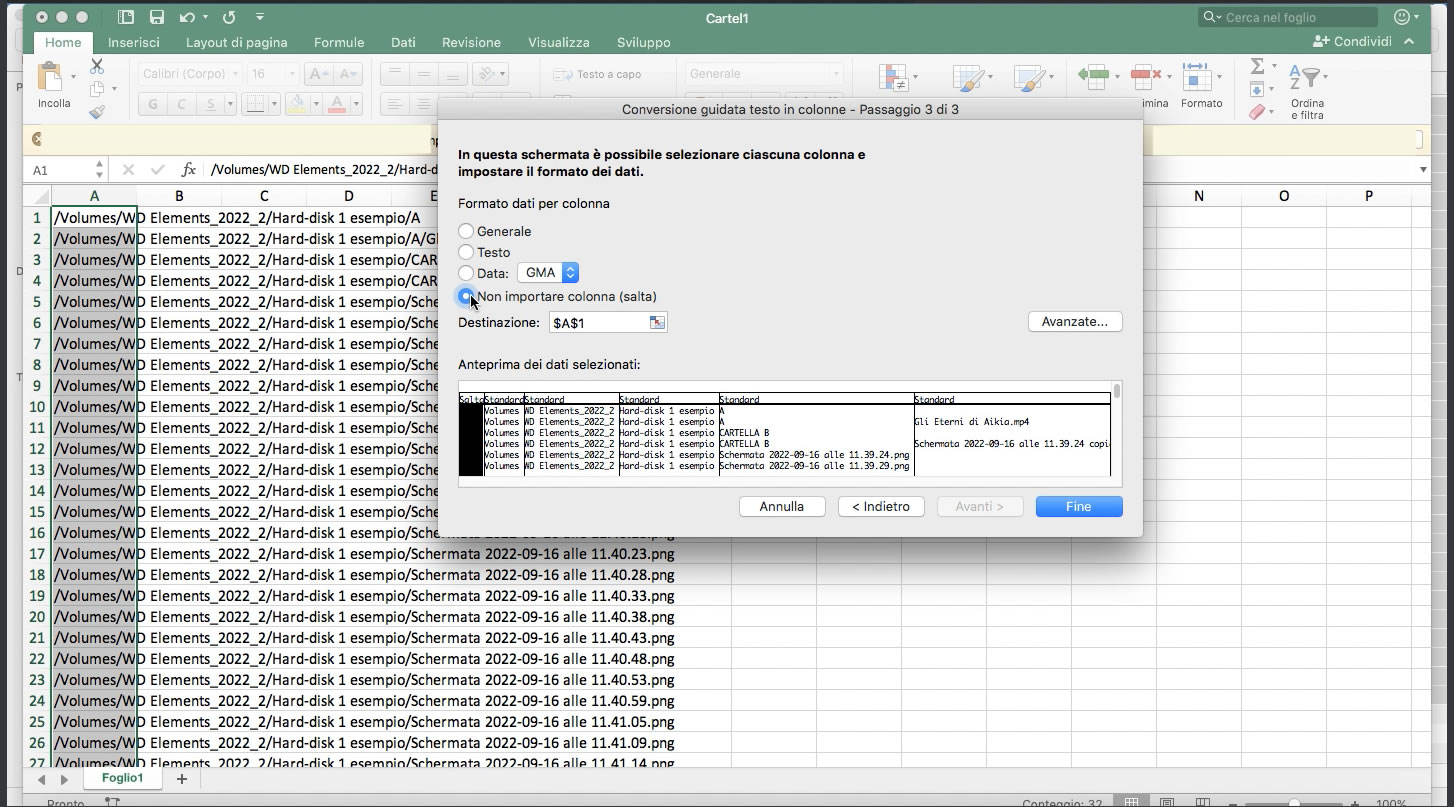1454x807 pixels.
Task: Open the Formule ribbon tab
Action: (x=339, y=42)
